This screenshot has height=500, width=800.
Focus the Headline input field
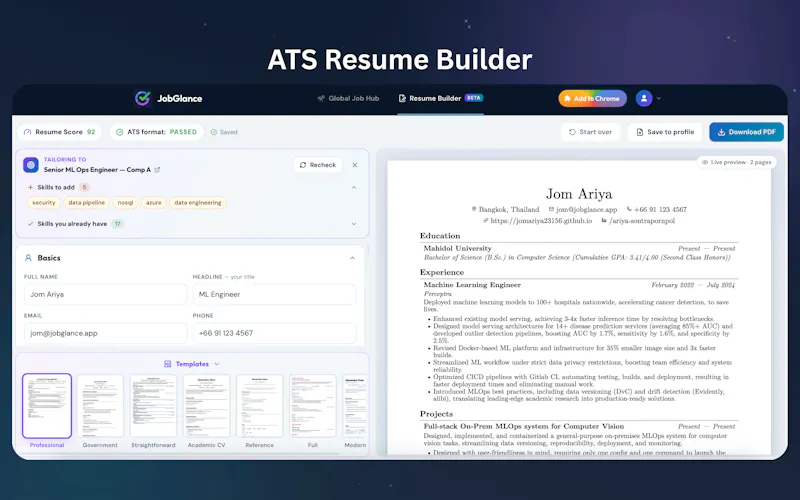click(x=274, y=294)
